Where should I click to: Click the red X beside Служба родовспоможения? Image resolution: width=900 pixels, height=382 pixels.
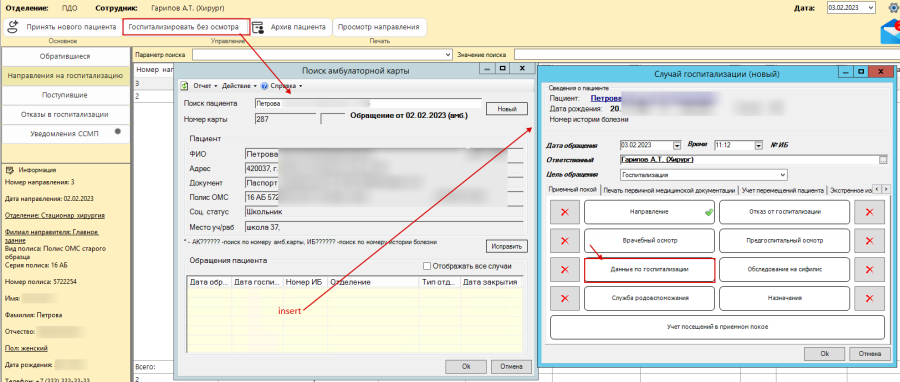[x=564, y=298]
